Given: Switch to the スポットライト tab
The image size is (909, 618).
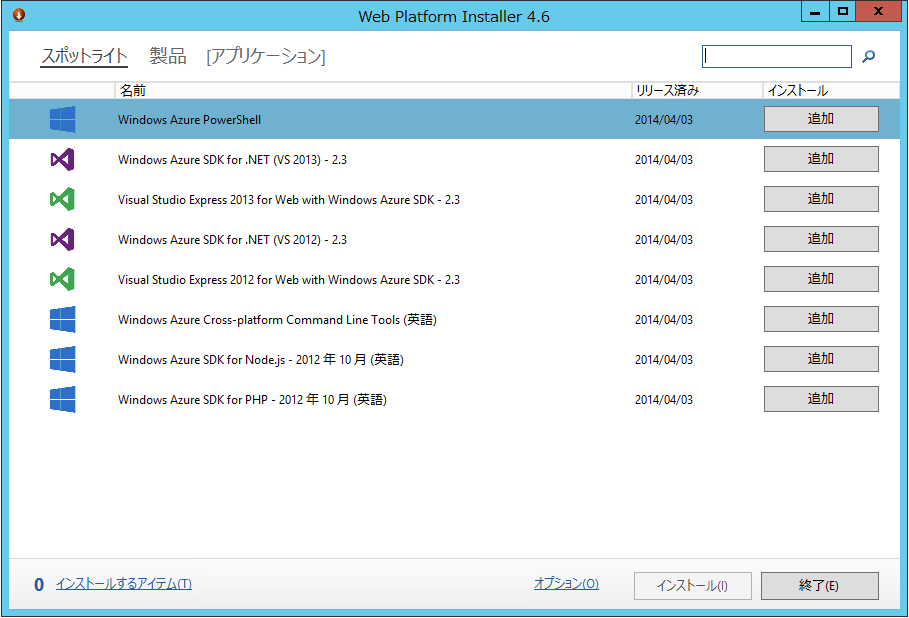Looking at the screenshot, I should click(84, 56).
